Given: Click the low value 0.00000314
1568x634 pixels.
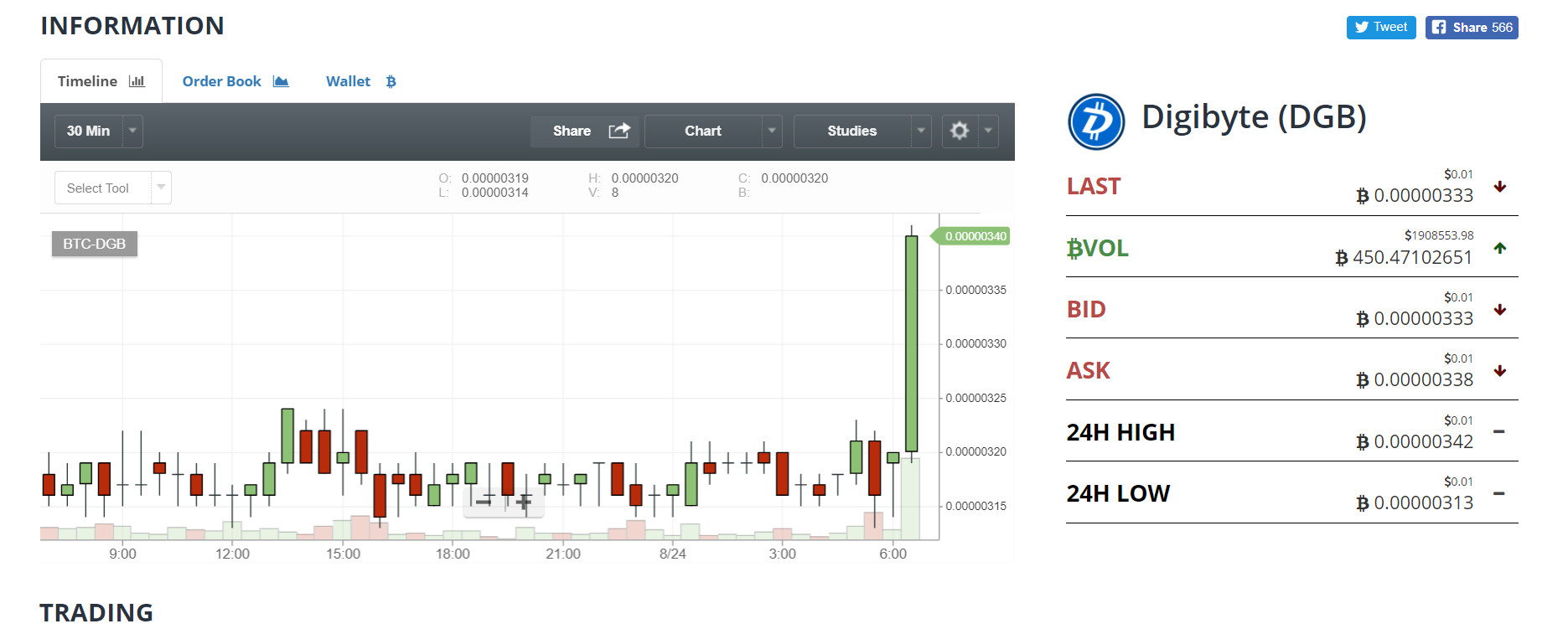Looking at the screenshot, I should click(495, 193).
